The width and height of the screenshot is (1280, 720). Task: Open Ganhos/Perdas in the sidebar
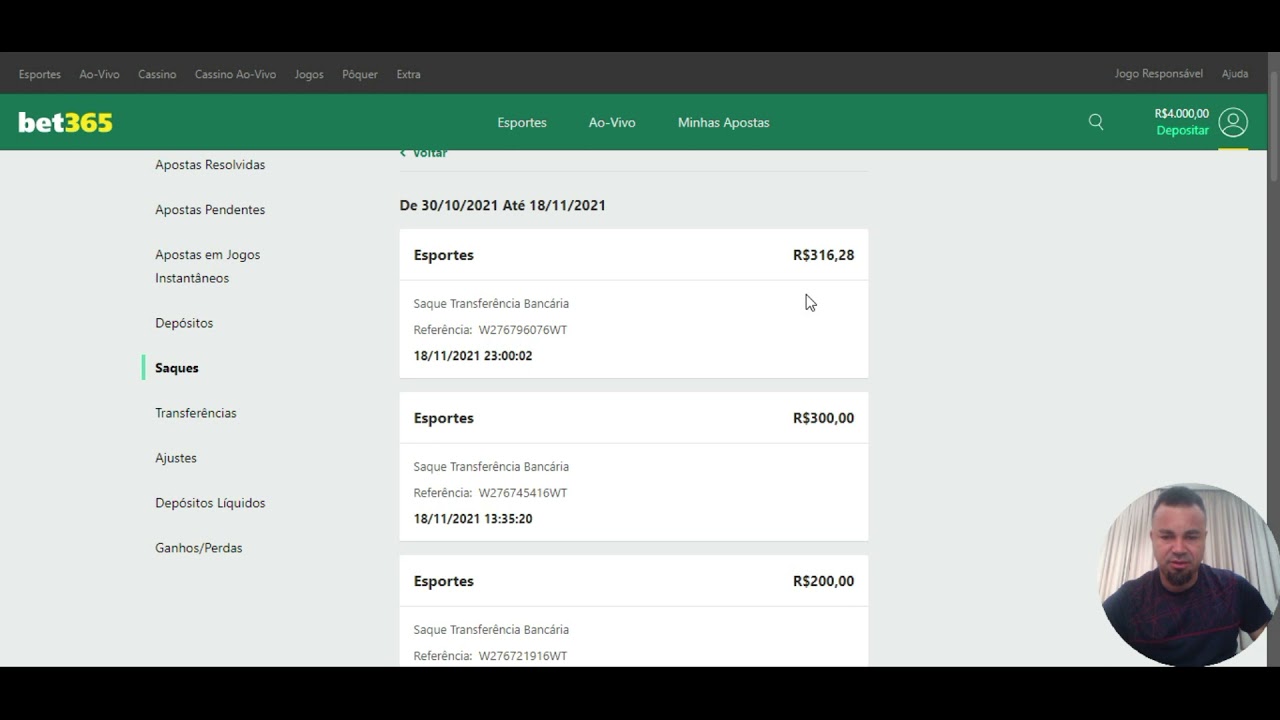coord(199,548)
